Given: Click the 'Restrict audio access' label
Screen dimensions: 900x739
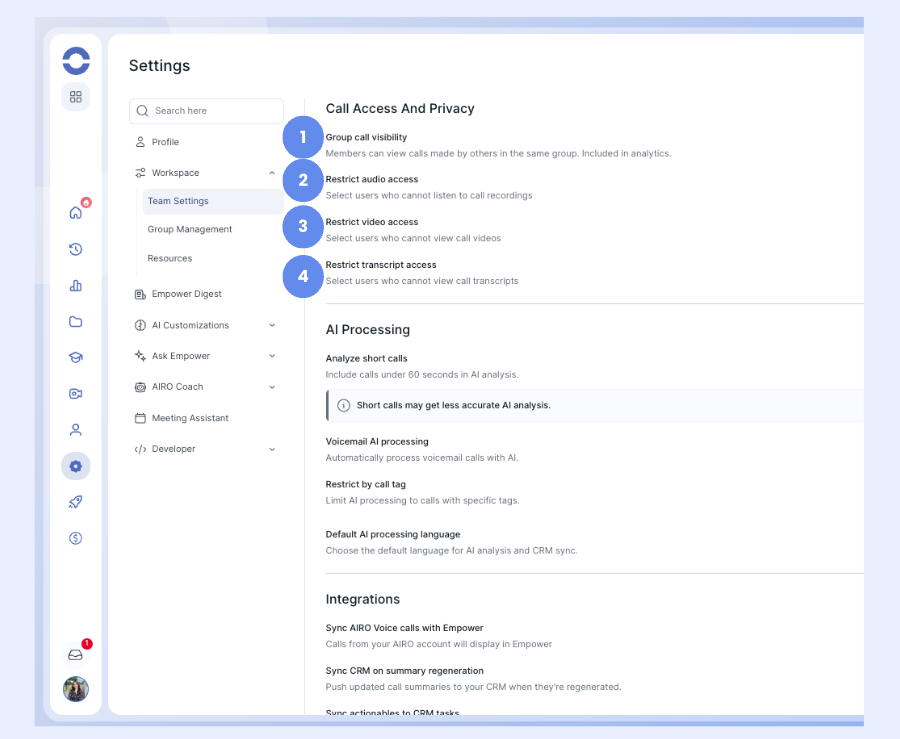Looking at the screenshot, I should pos(372,179).
